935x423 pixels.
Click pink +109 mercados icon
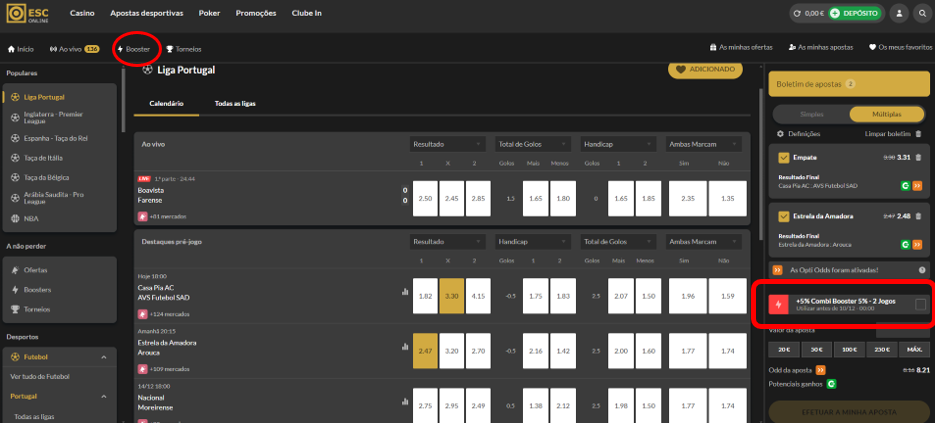pos(143,369)
